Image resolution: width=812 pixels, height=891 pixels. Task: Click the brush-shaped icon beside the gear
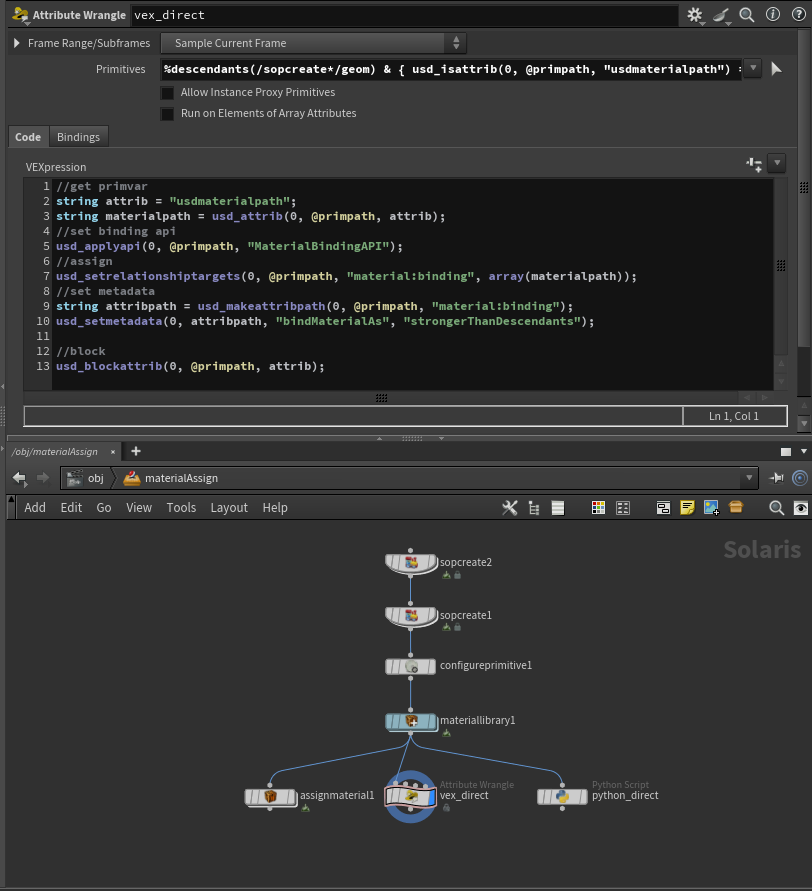(721, 15)
